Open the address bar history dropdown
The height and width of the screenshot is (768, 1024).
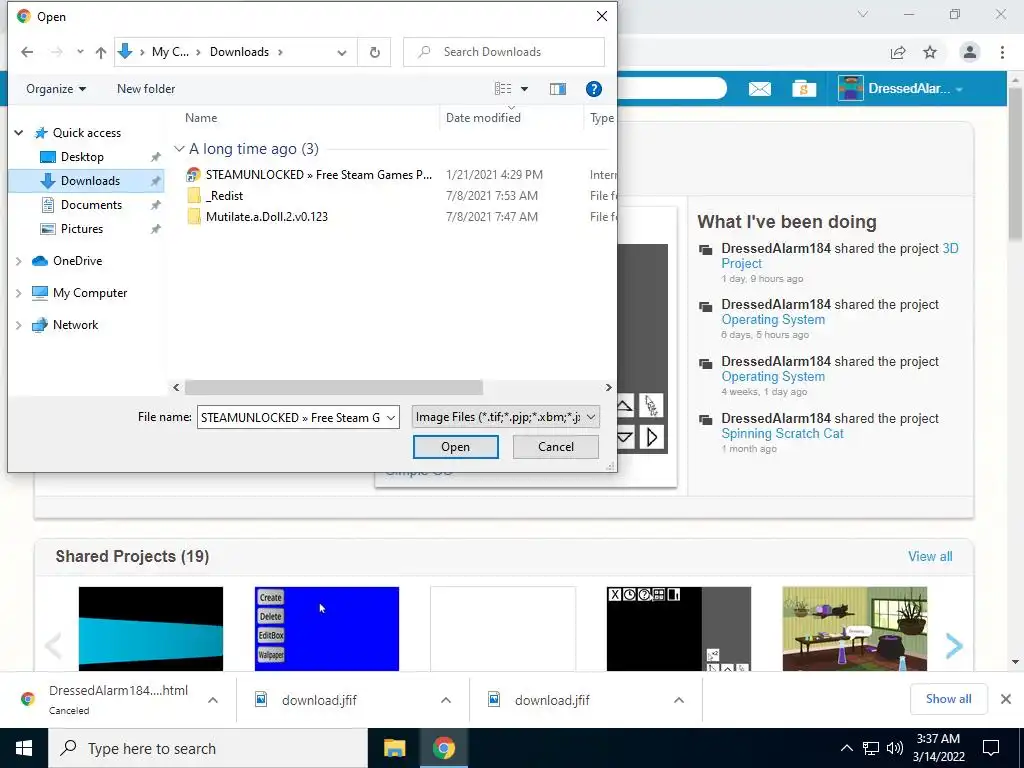(x=342, y=52)
